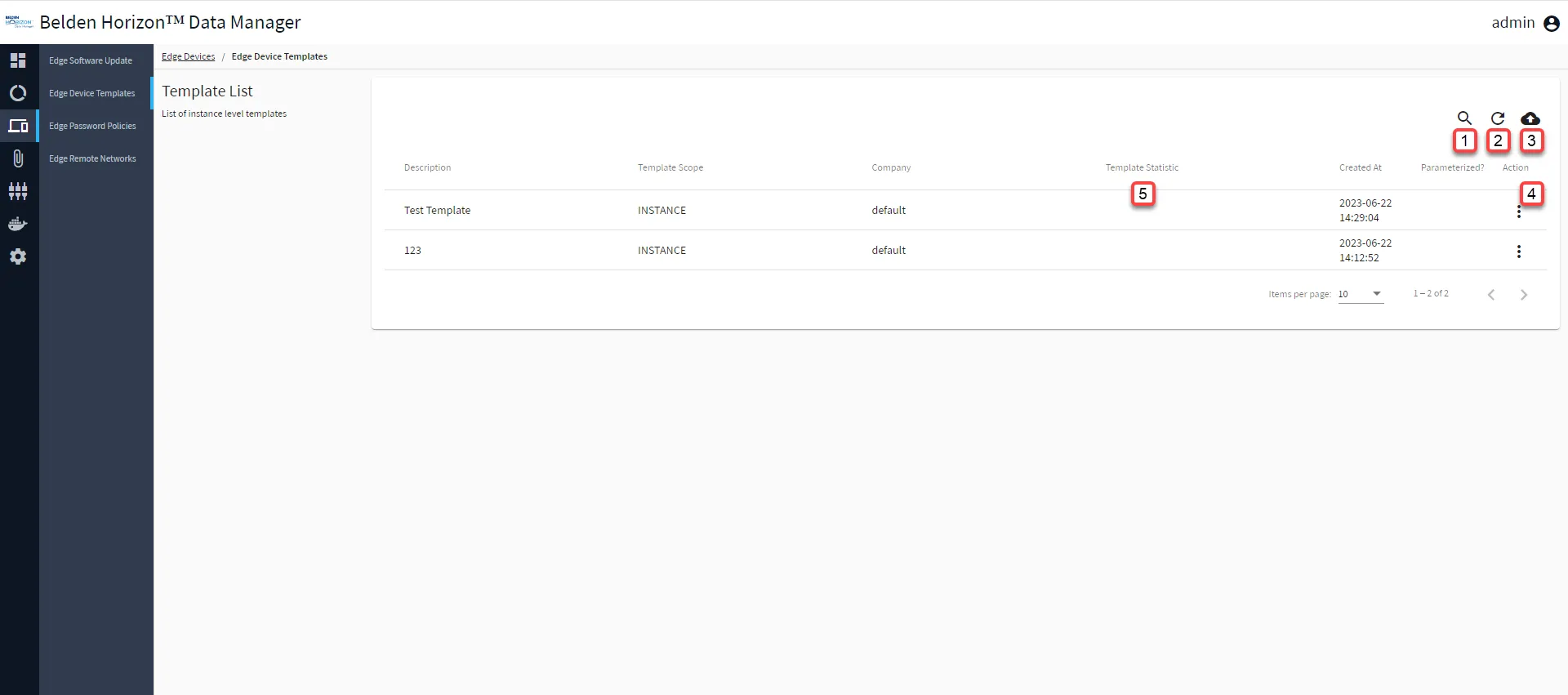Click the Parameterized? column header
The width and height of the screenshot is (1568, 695).
click(x=1452, y=167)
